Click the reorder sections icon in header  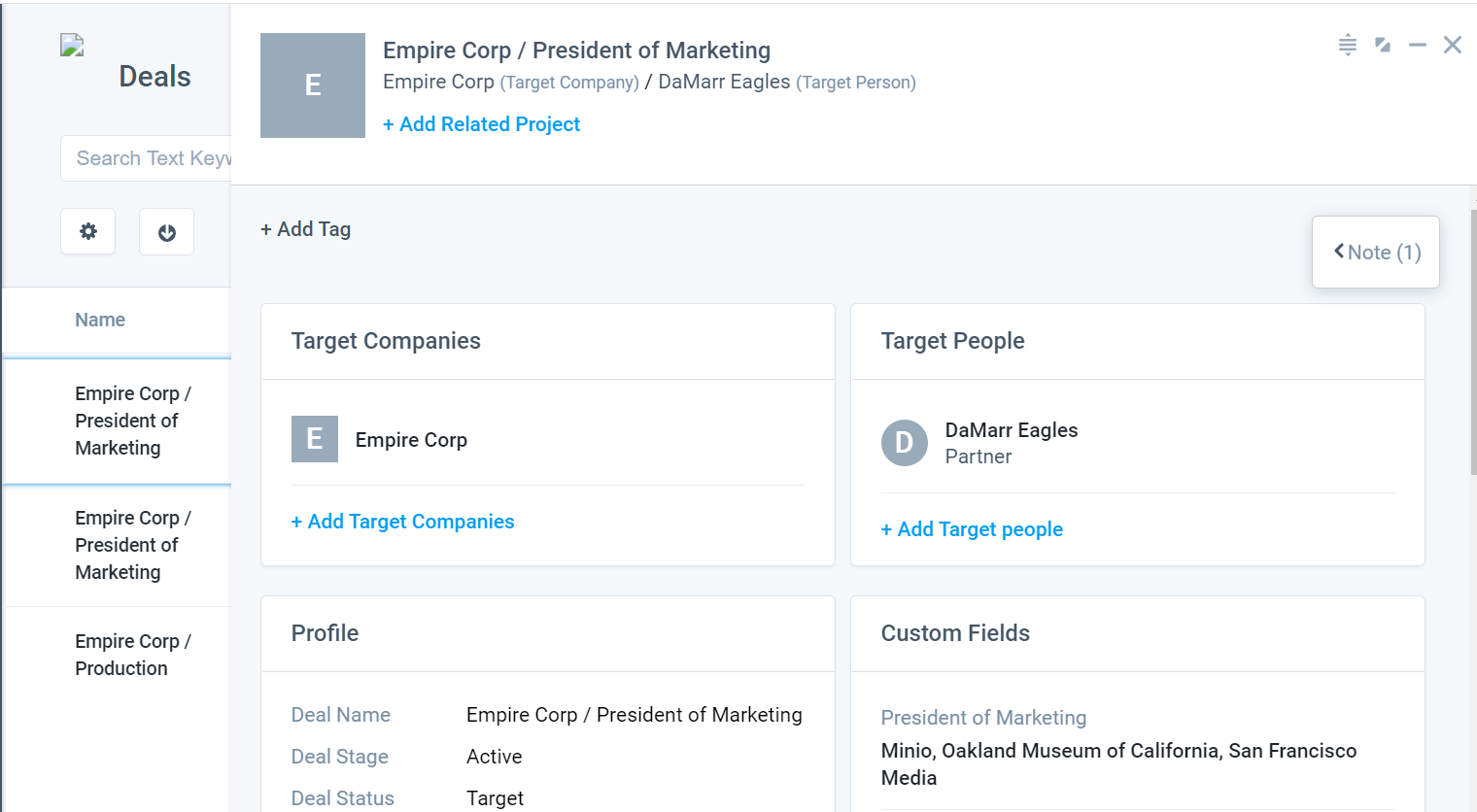tap(1347, 45)
